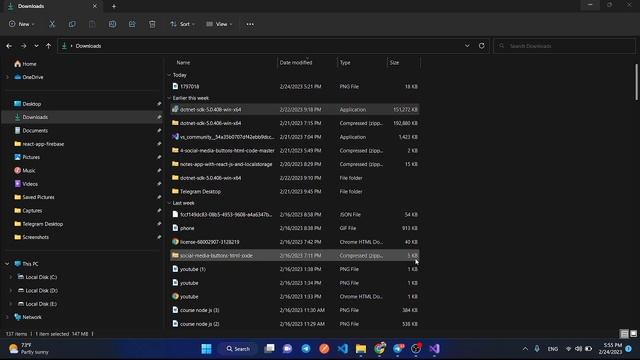Switch to large thumbnails view button
The image size is (640, 360).
(633, 334)
